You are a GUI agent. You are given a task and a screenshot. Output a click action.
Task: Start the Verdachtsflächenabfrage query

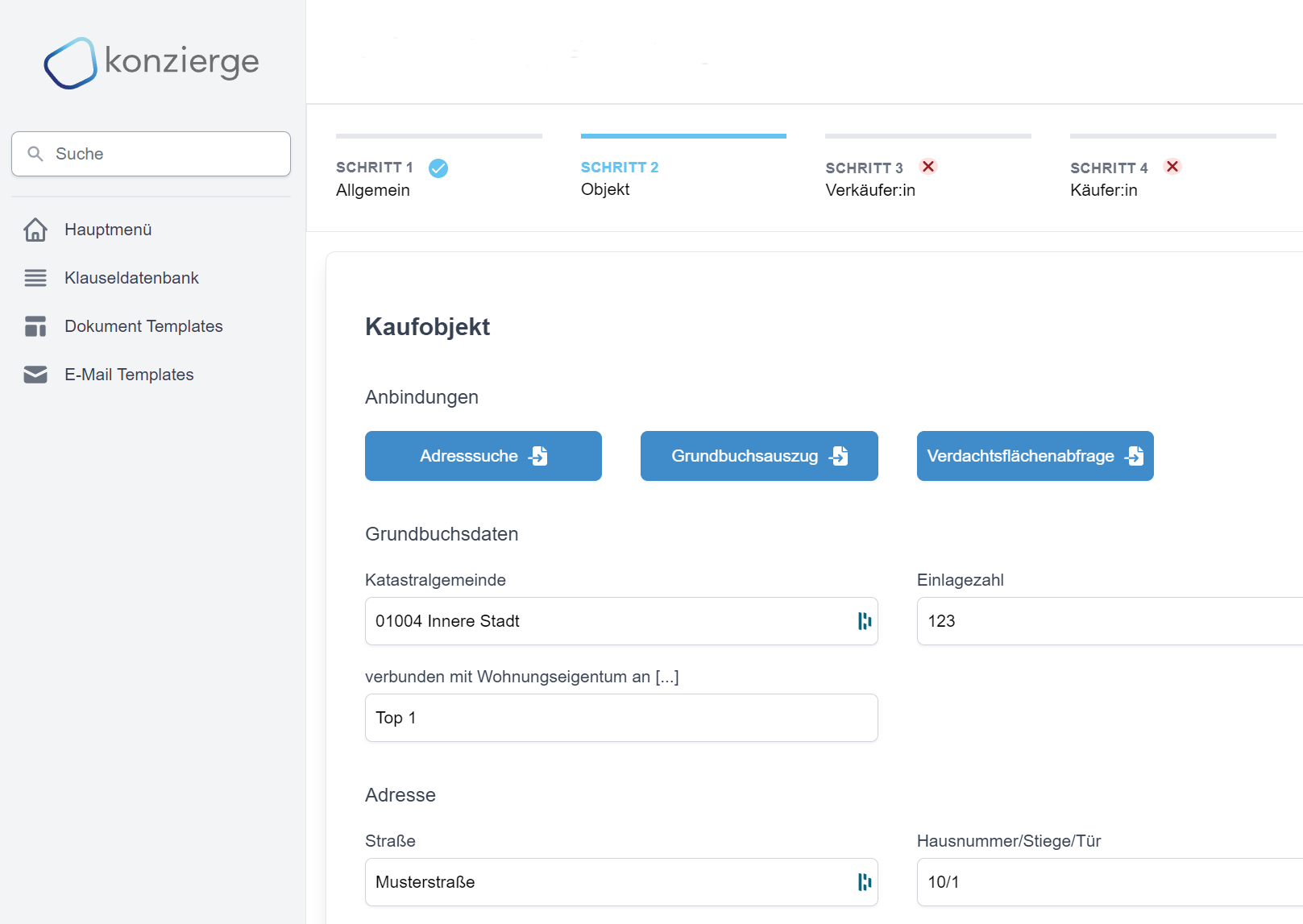click(x=1035, y=456)
